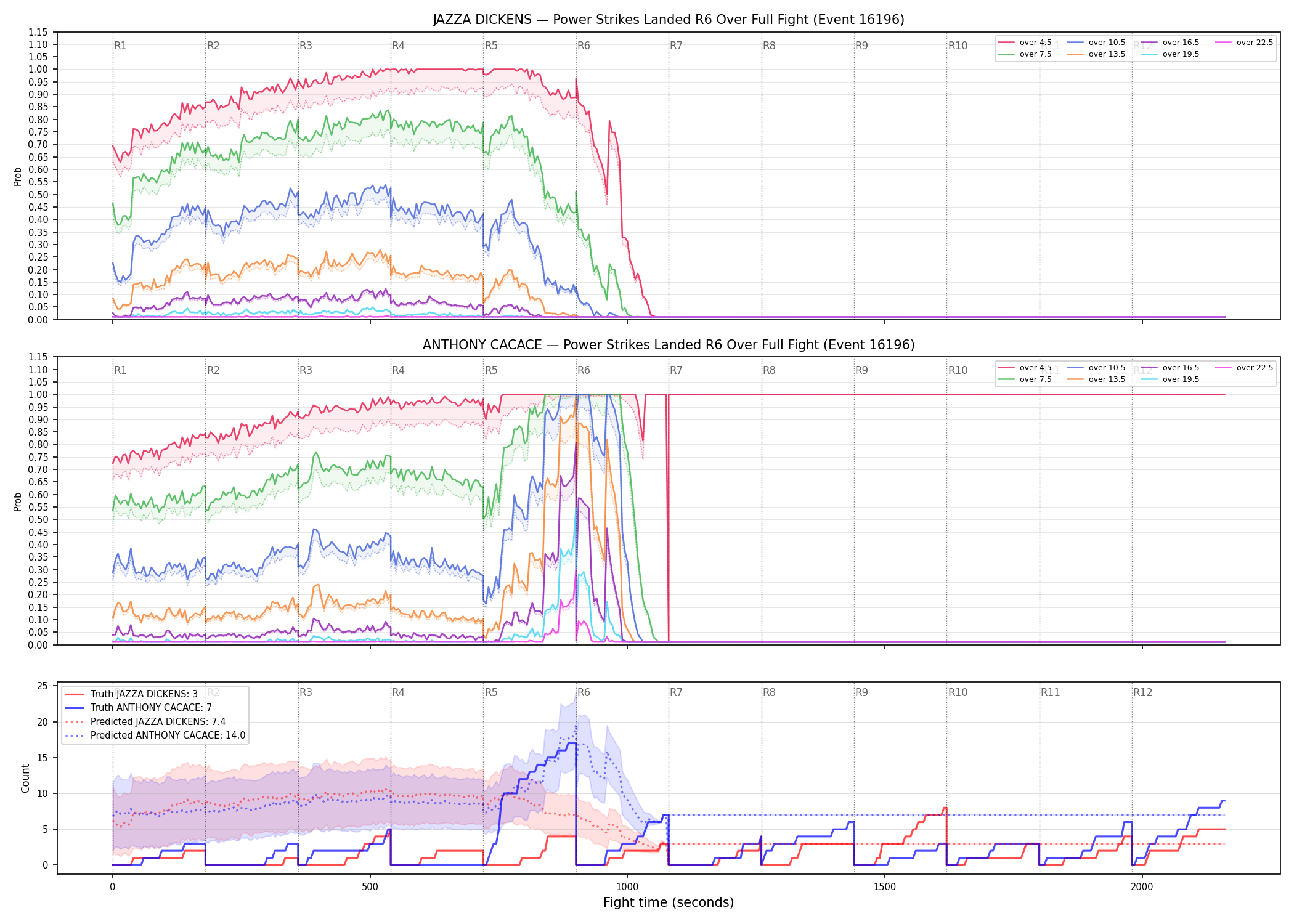1294x924 pixels.
Task: Click 'over 16.5' legend entry in Anthony Cacace chart
Action: [1170, 368]
